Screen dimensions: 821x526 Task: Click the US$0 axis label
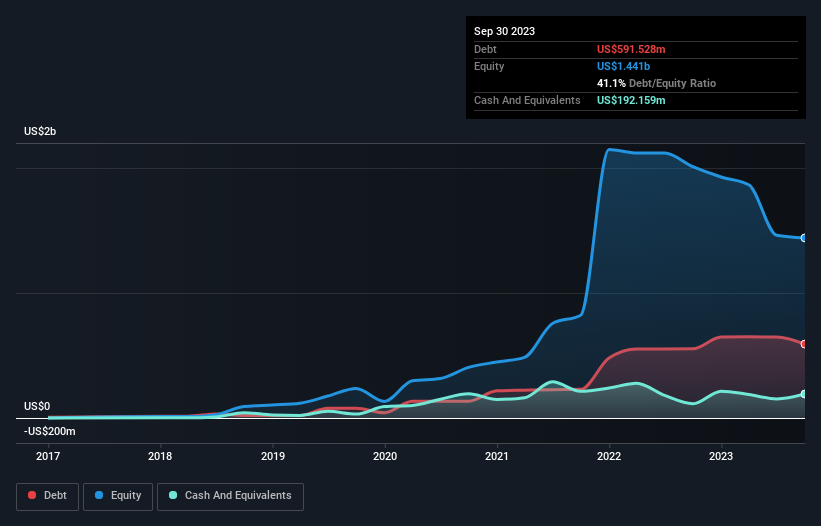(37, 406)
